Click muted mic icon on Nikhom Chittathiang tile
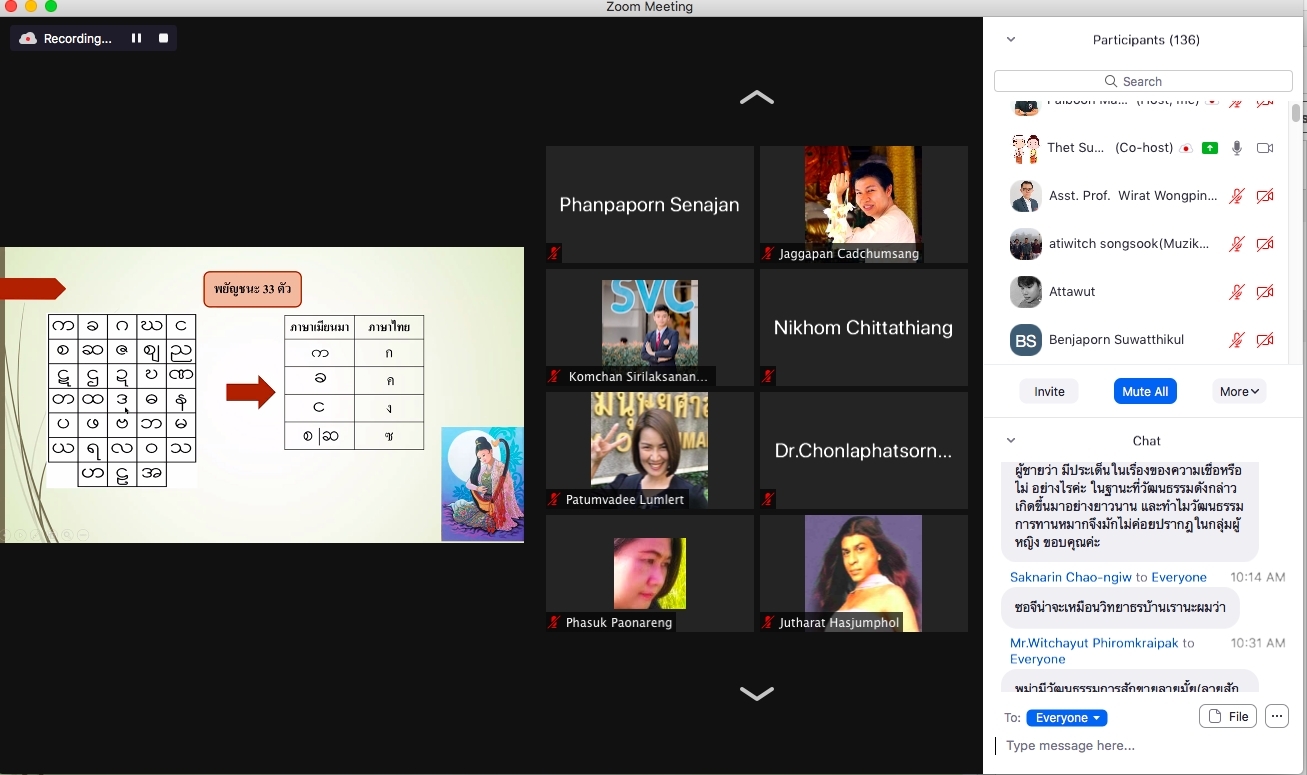The width and height of the screenshot is (1307, 775). pos(768,377)
